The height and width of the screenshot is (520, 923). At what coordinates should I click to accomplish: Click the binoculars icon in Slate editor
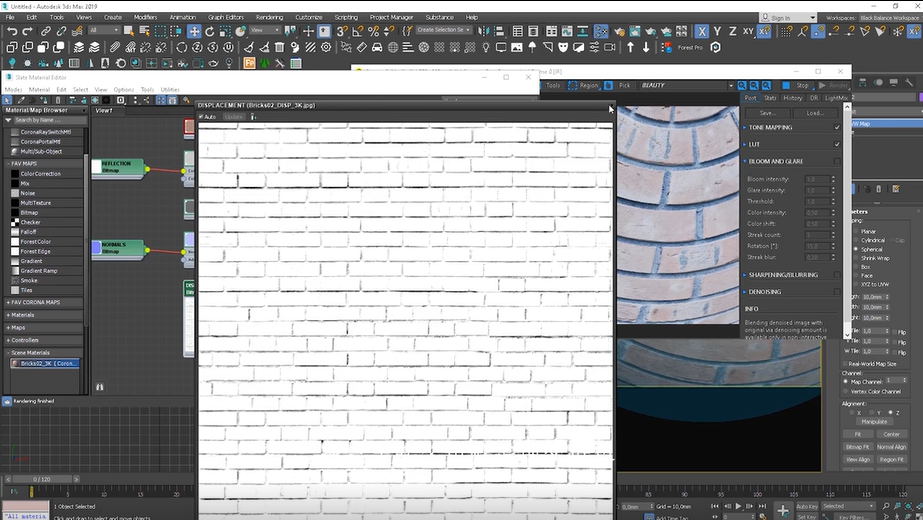click(x=99, y=387)
